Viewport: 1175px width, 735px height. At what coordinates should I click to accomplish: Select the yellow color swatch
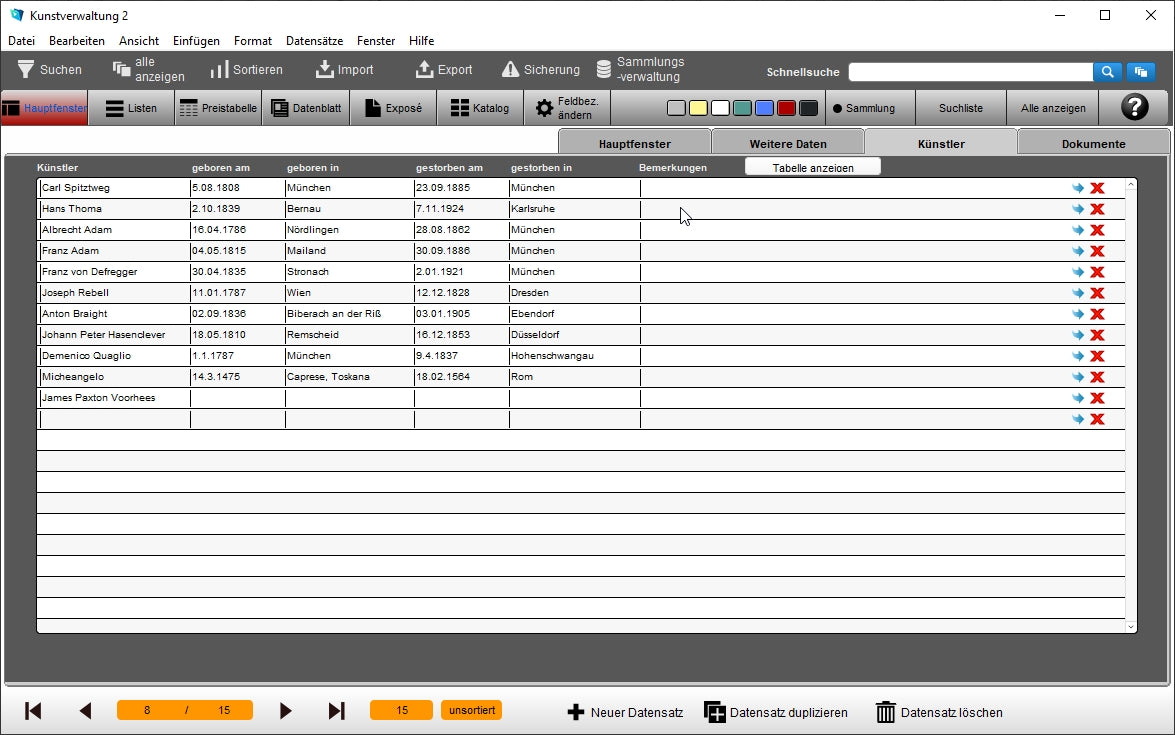[x=698, y=108]
